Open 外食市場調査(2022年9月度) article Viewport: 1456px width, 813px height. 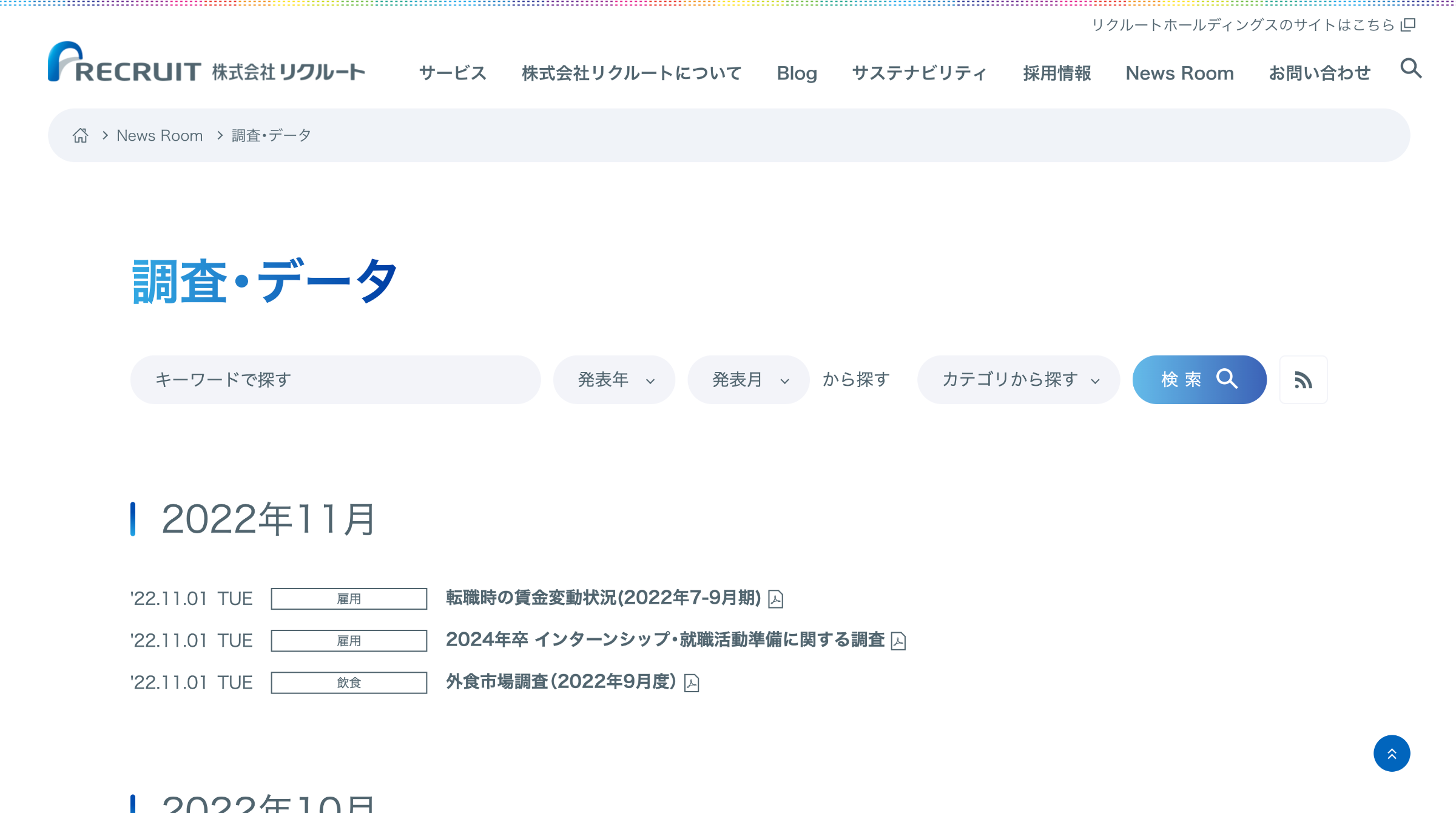click(x=561, y=682)
